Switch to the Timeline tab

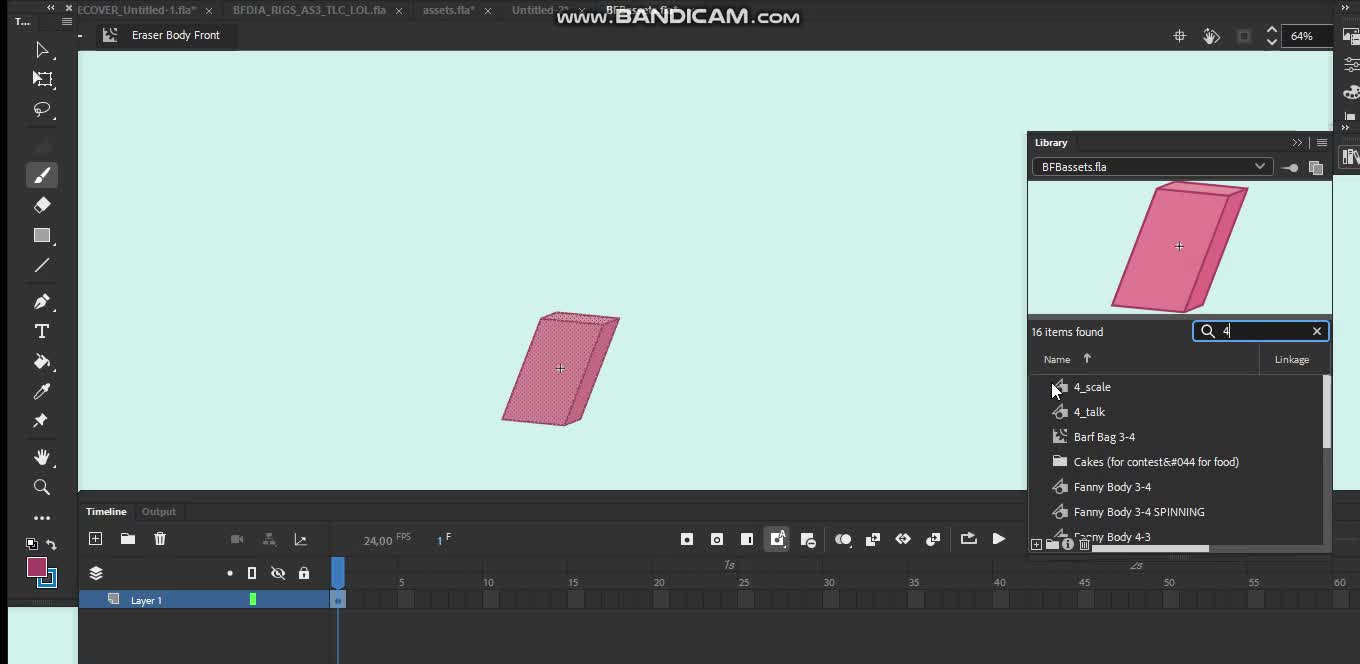click(x=106, y=512)
